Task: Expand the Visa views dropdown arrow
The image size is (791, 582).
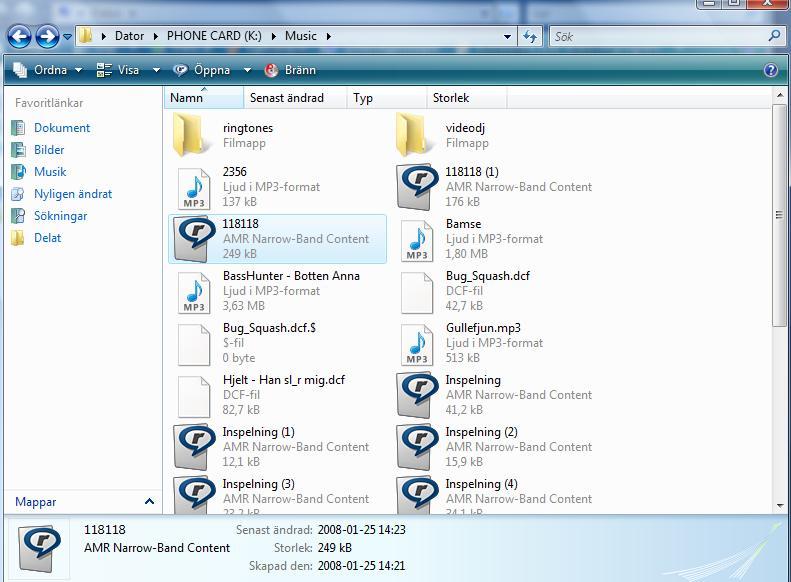Action: 156,70
